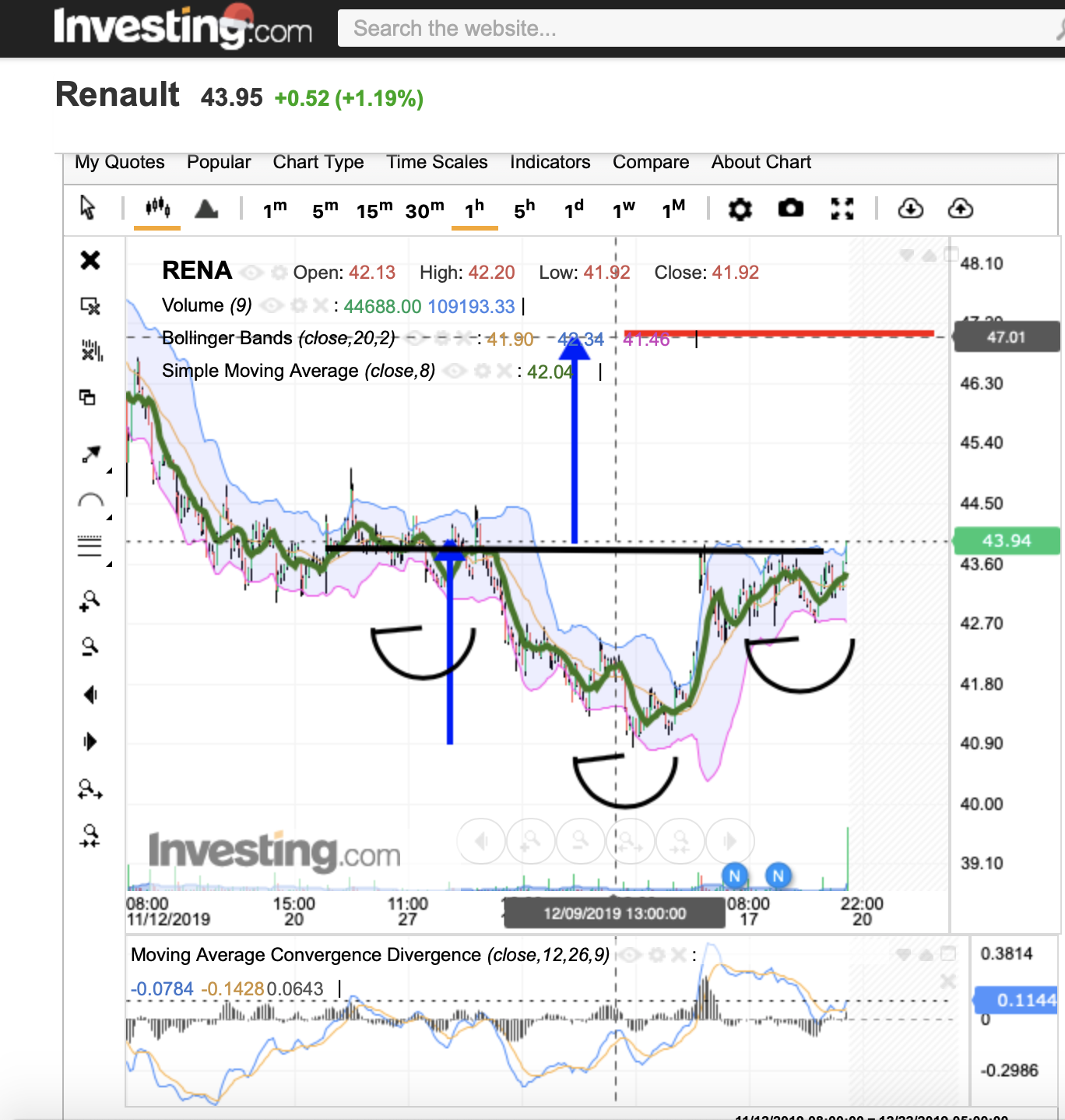Click the 47.01 price level label

pyautogui.click(x=1007, y=337)
